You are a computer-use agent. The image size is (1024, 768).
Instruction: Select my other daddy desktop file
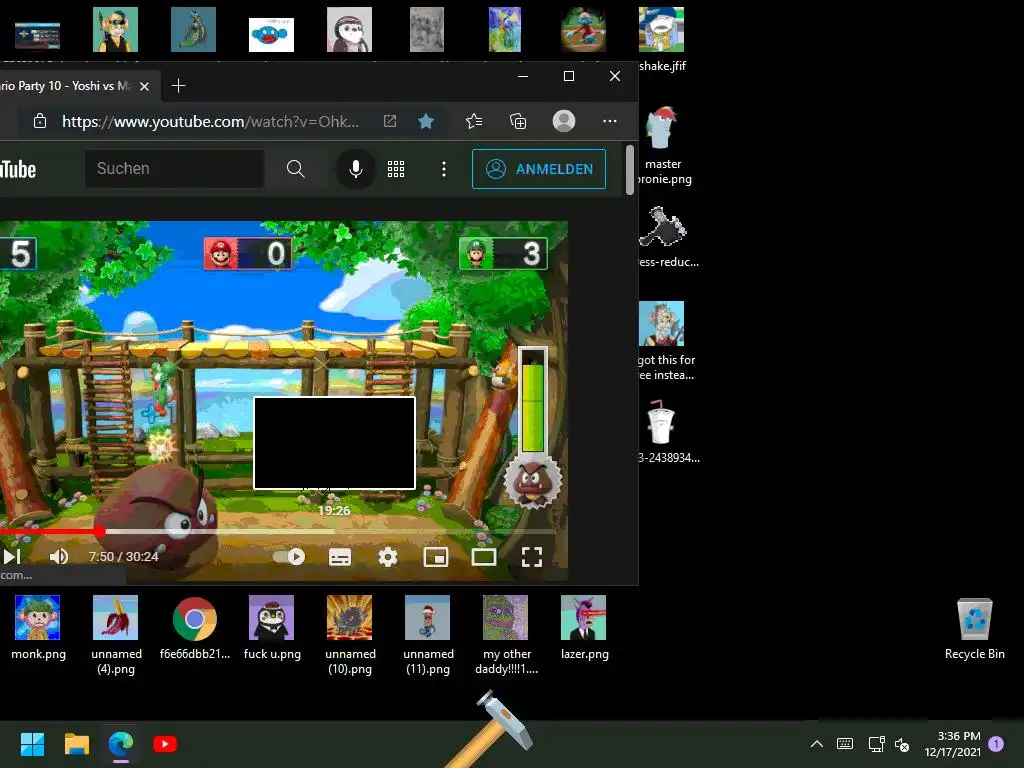coord(506,635)
